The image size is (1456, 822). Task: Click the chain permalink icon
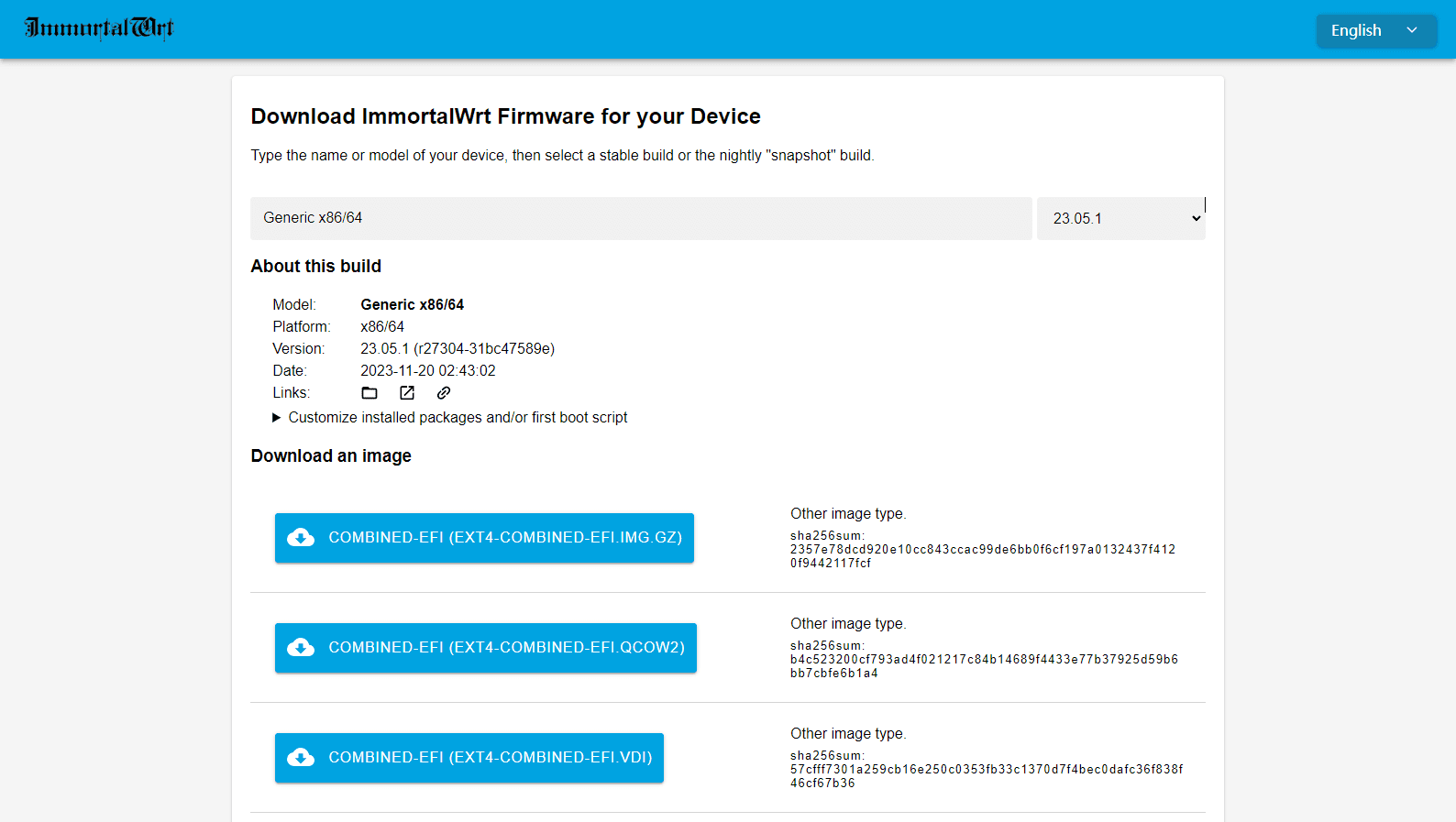point(444,393)
